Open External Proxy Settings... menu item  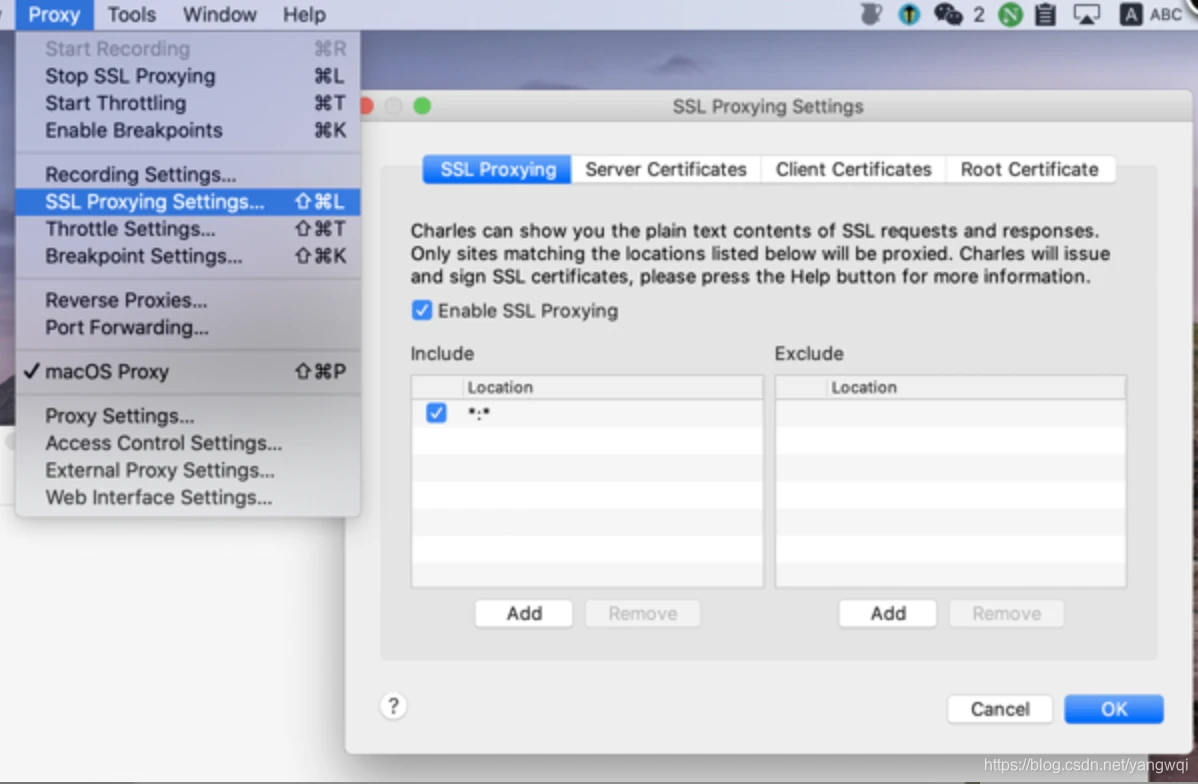click(187, 471)
